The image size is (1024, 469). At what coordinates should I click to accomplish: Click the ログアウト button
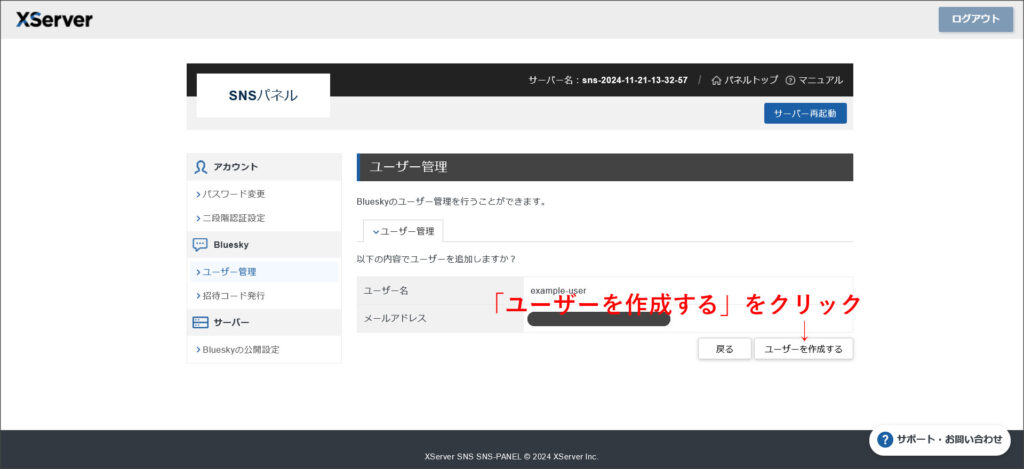[x=976, y=19]
